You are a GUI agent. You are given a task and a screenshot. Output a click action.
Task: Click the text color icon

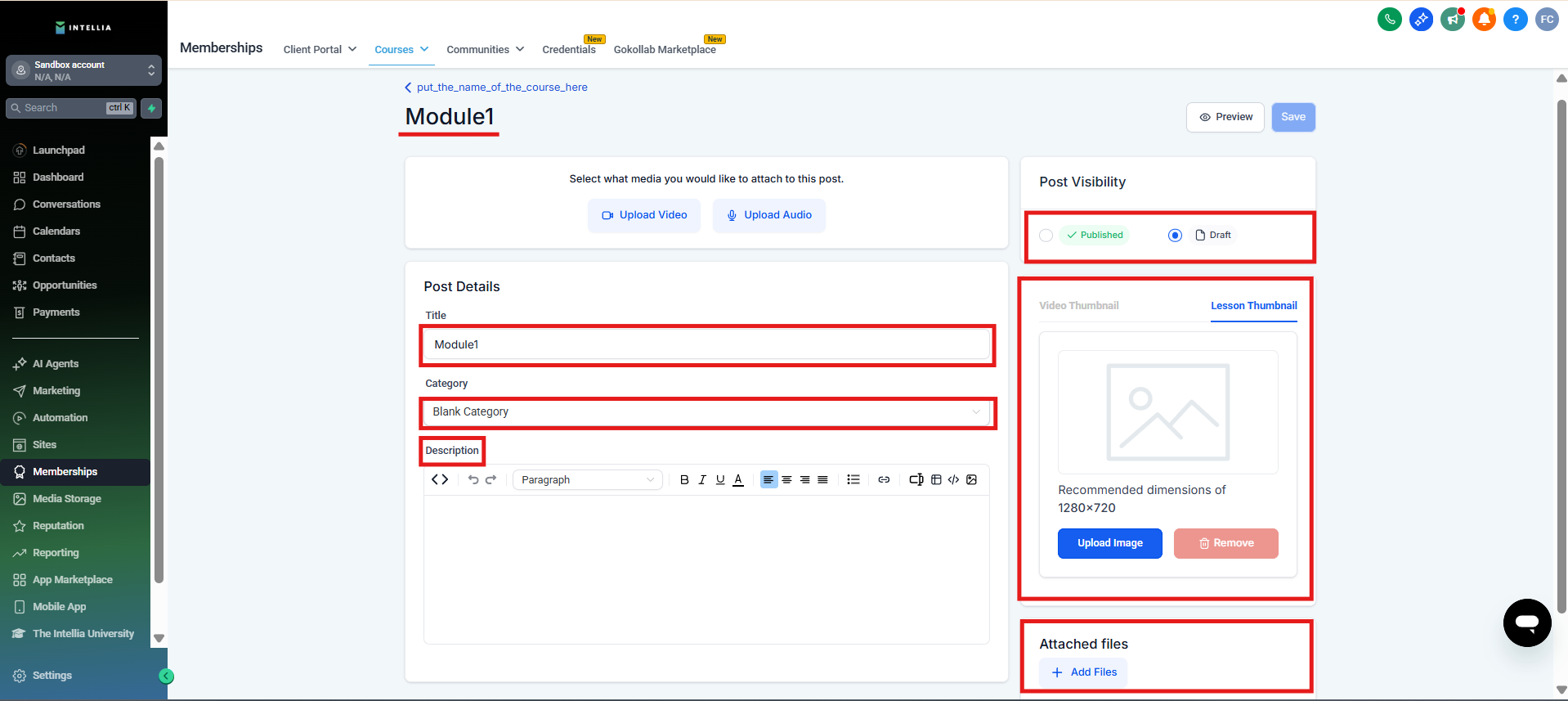click(x=738, y=480)
